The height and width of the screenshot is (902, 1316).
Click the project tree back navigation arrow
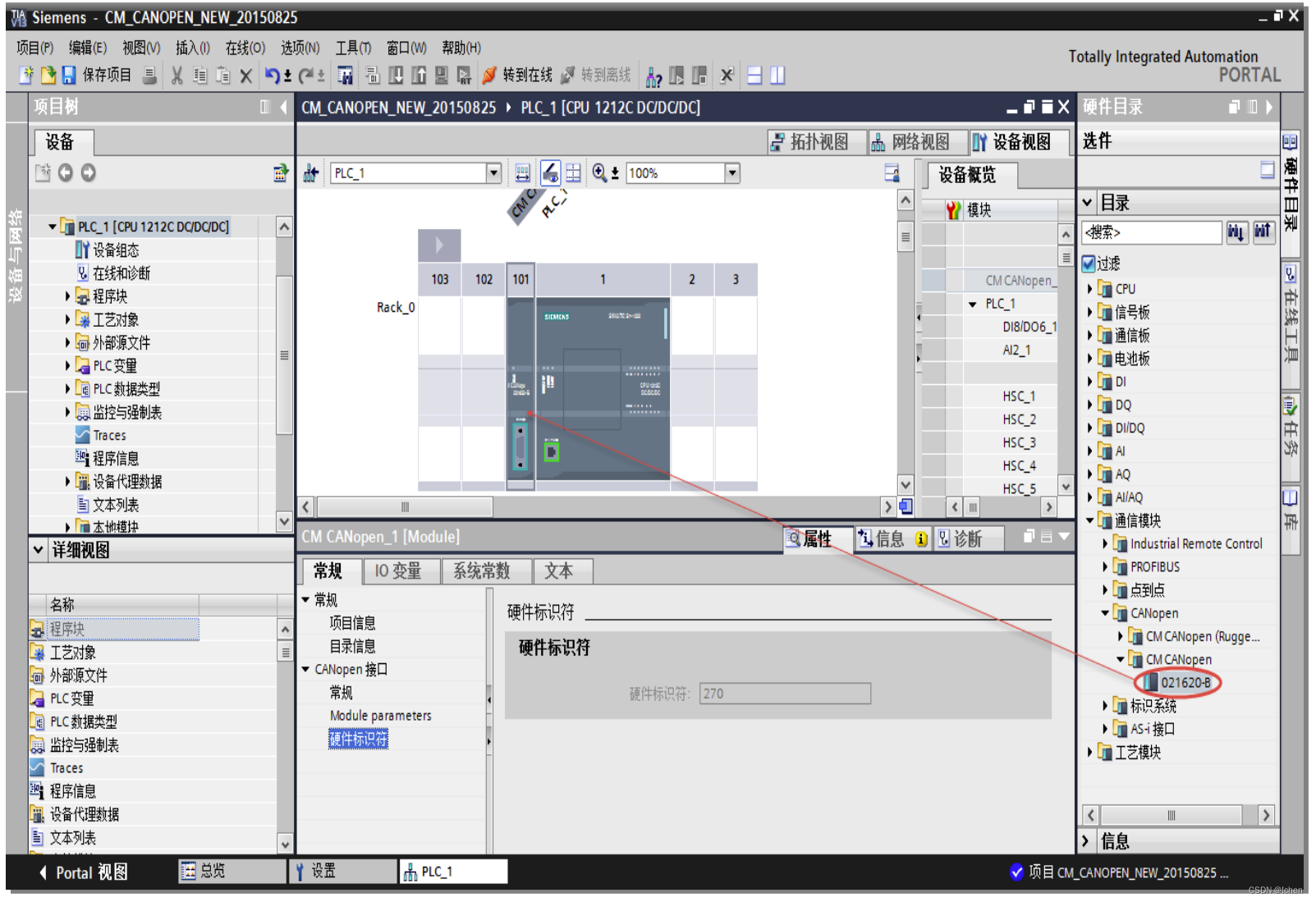[66, 173]
